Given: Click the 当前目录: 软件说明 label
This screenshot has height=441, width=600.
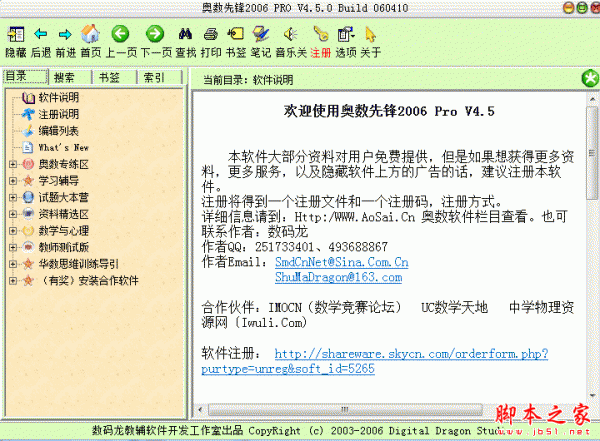Looking at the screenshot, I should [248, 80].
